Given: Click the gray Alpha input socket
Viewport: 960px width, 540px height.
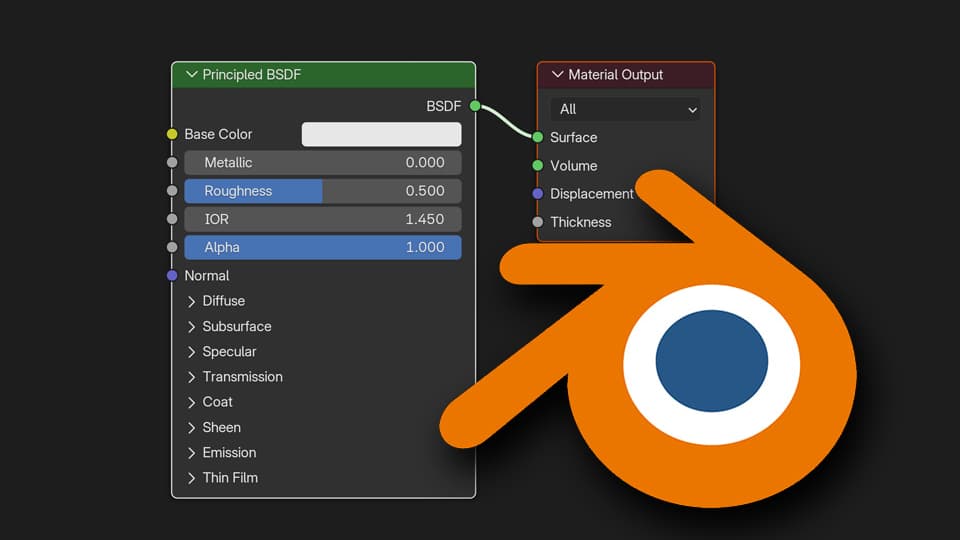Looking at the screenshot, I should 172,247.
